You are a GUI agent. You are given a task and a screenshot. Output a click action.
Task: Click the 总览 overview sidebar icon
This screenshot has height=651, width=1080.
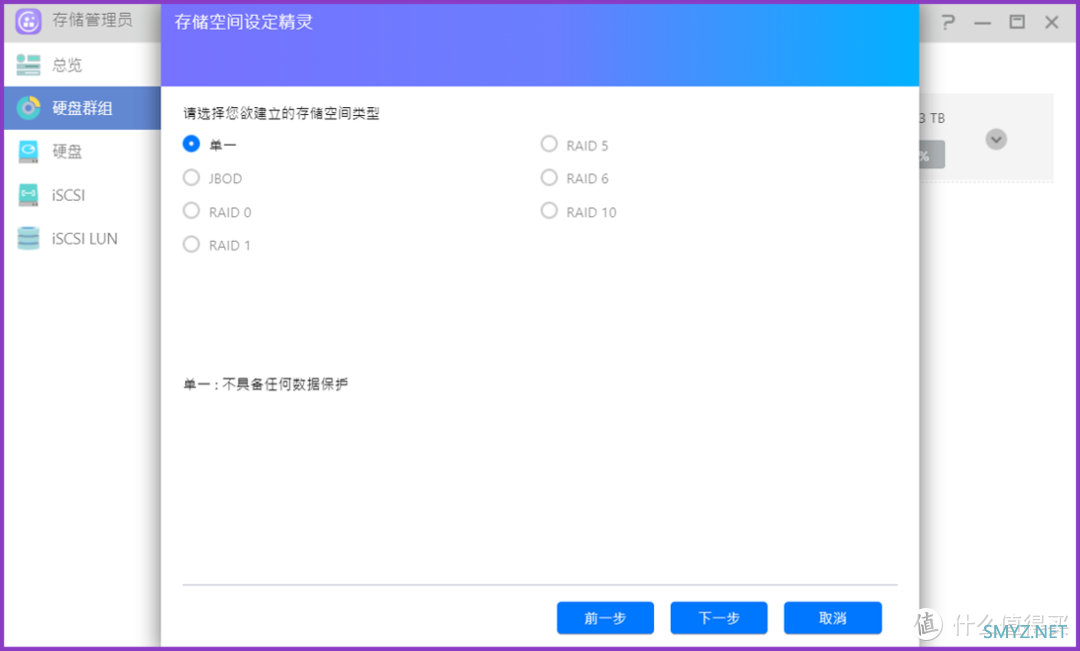click(28, 65)
